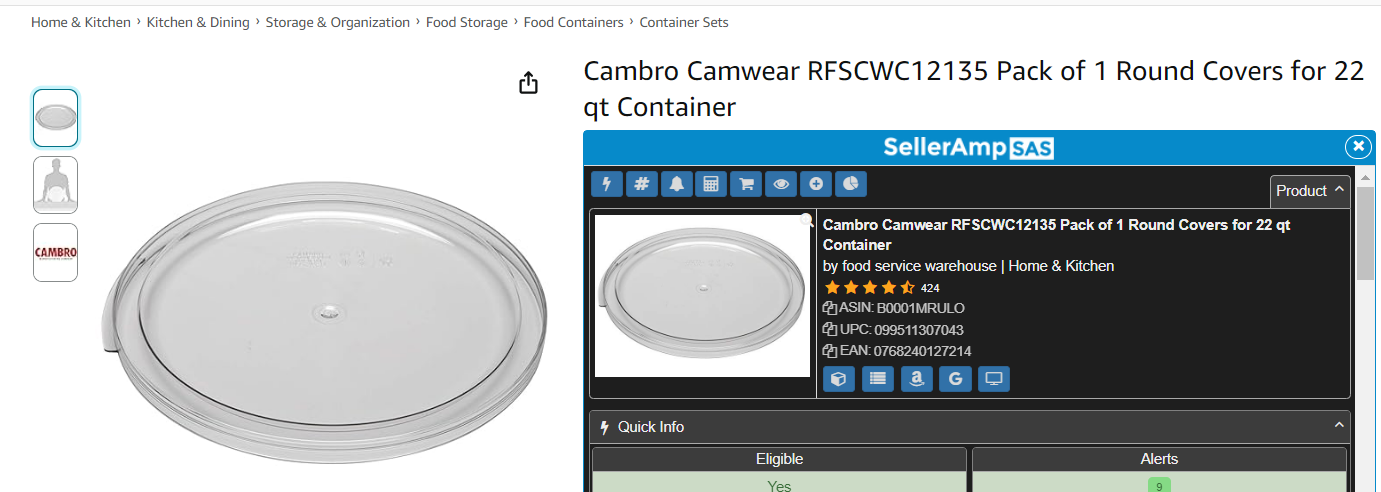Click the pie chart toolbar icon
Image resolution: width=1381 pixels, height=492 pixels.
click(x=850, y=184)
